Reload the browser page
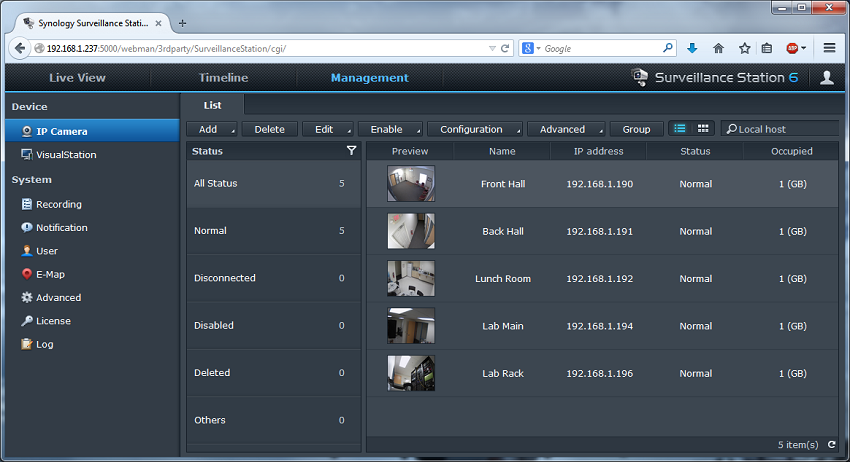The height and width of the screenshot is (462, 850). point(505,48)
